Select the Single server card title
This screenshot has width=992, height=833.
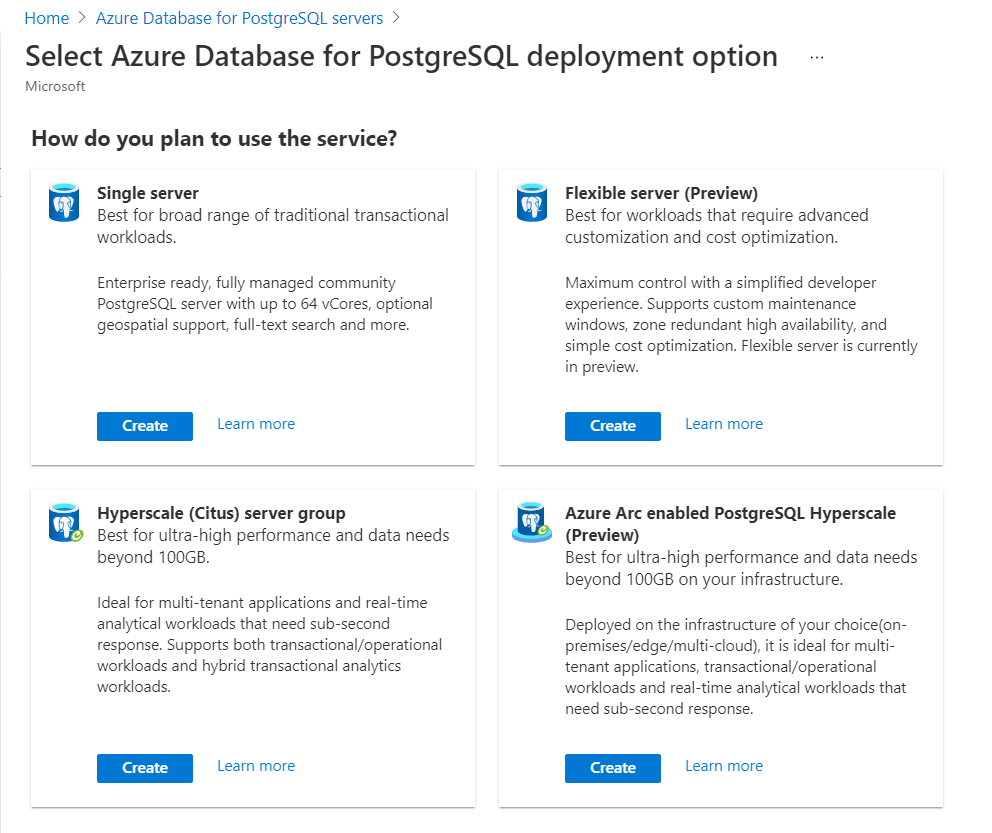coord(148,193)
